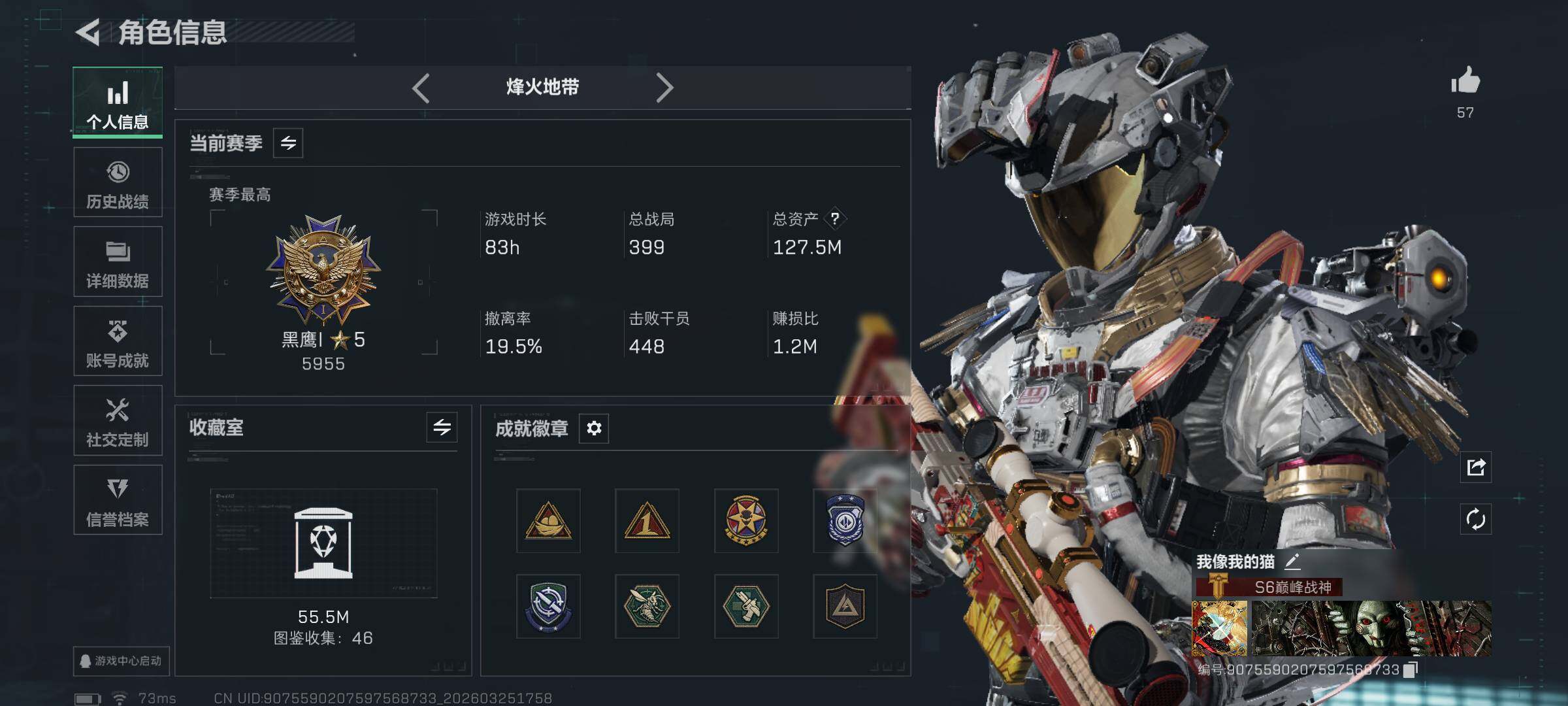Toggle the 当前赛季 season switch button
Screen dimensions: 1568x706
click(x=288, y=143)
